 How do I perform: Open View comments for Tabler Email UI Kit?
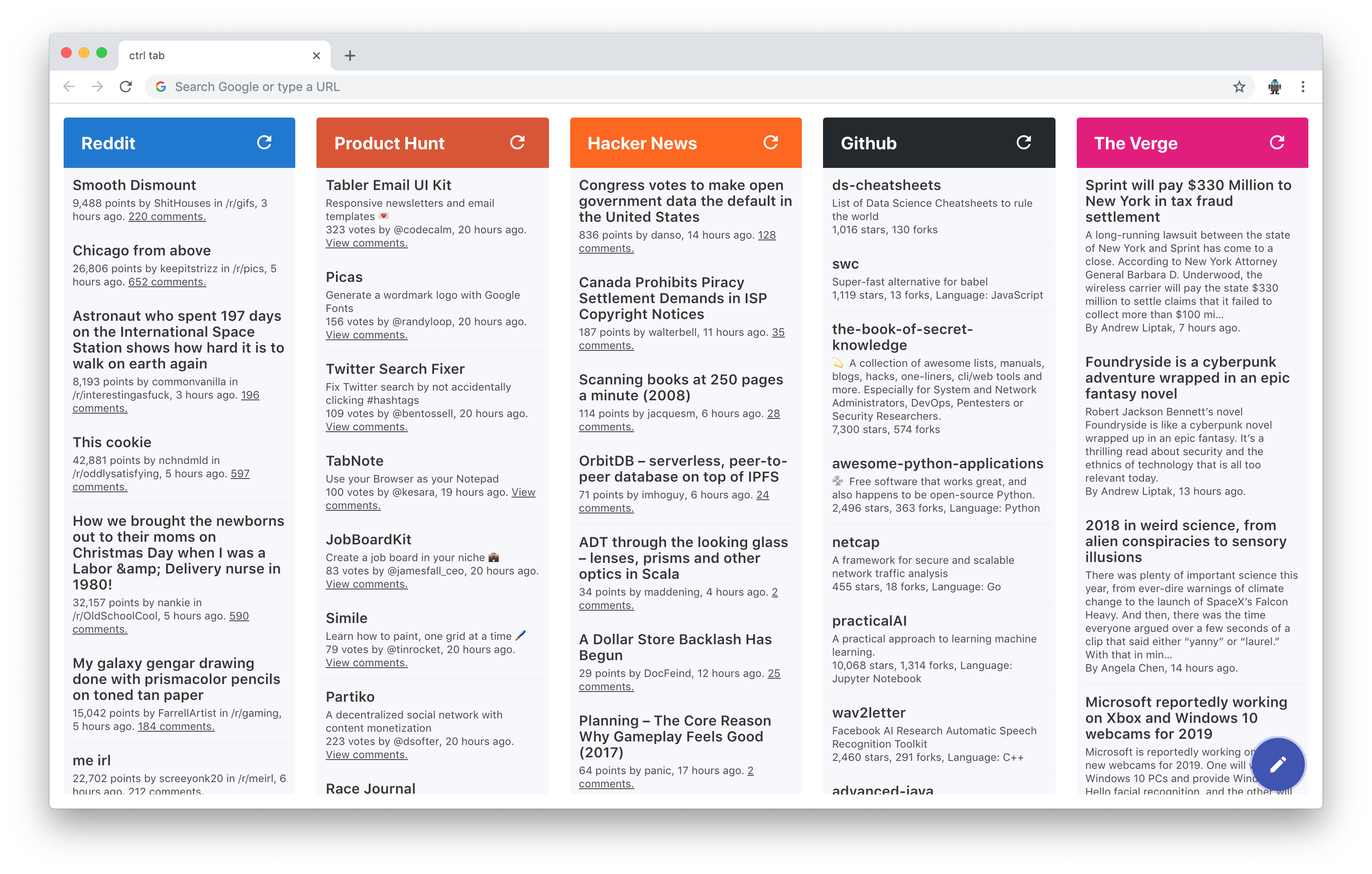366,243
